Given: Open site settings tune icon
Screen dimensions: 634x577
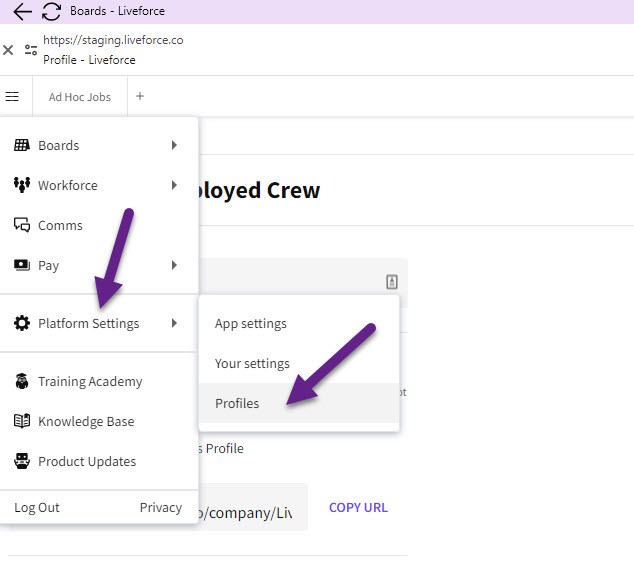Looking at the screenshot, I should pyautogui.click(x=31, y=50).
